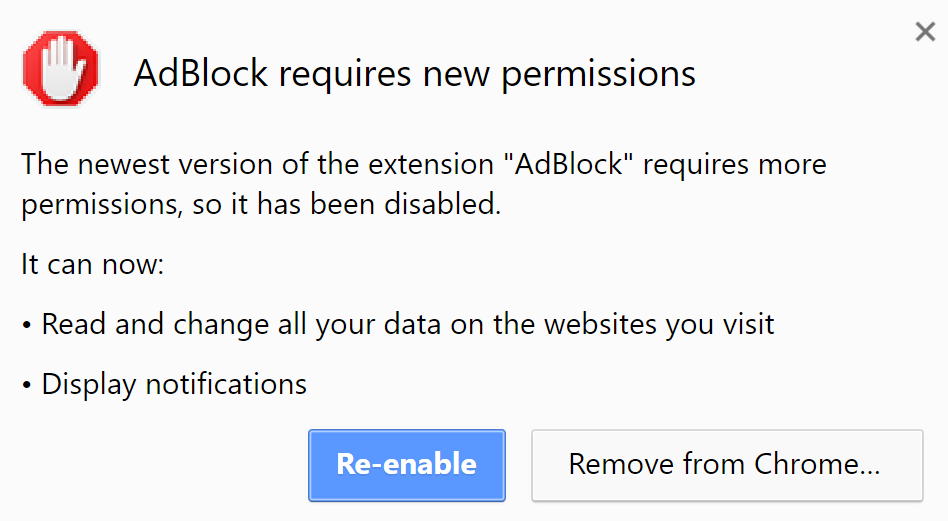Screen dimensions: 948x521
Task: Choose Remove from Chrome
Action: [726, 465]
